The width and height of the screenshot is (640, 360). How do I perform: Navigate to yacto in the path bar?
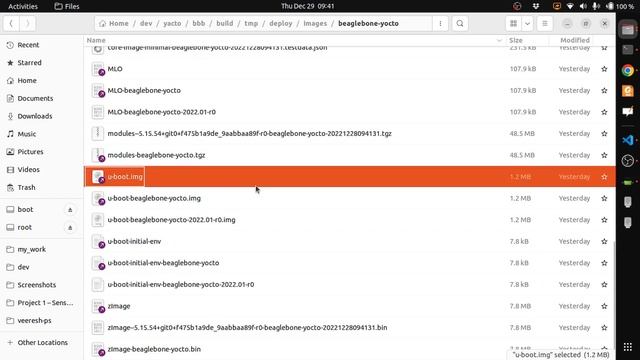[172, 23]
